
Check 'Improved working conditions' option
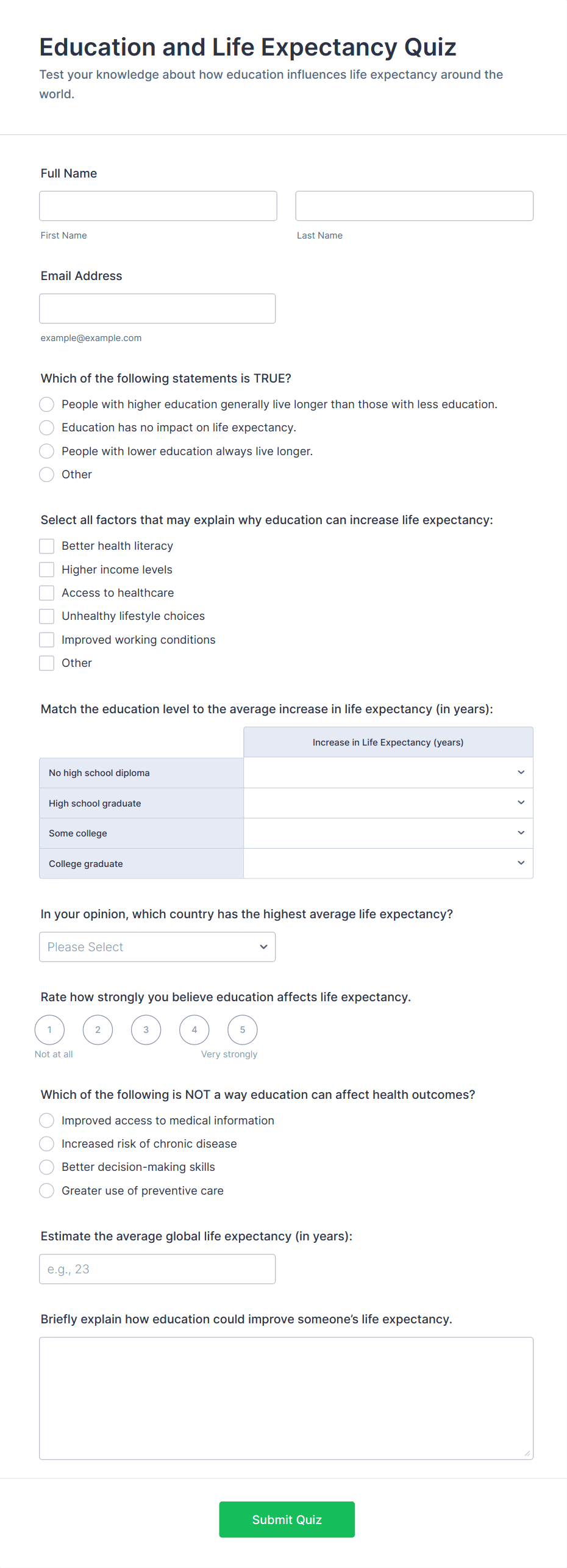click(x=47, y=640)
